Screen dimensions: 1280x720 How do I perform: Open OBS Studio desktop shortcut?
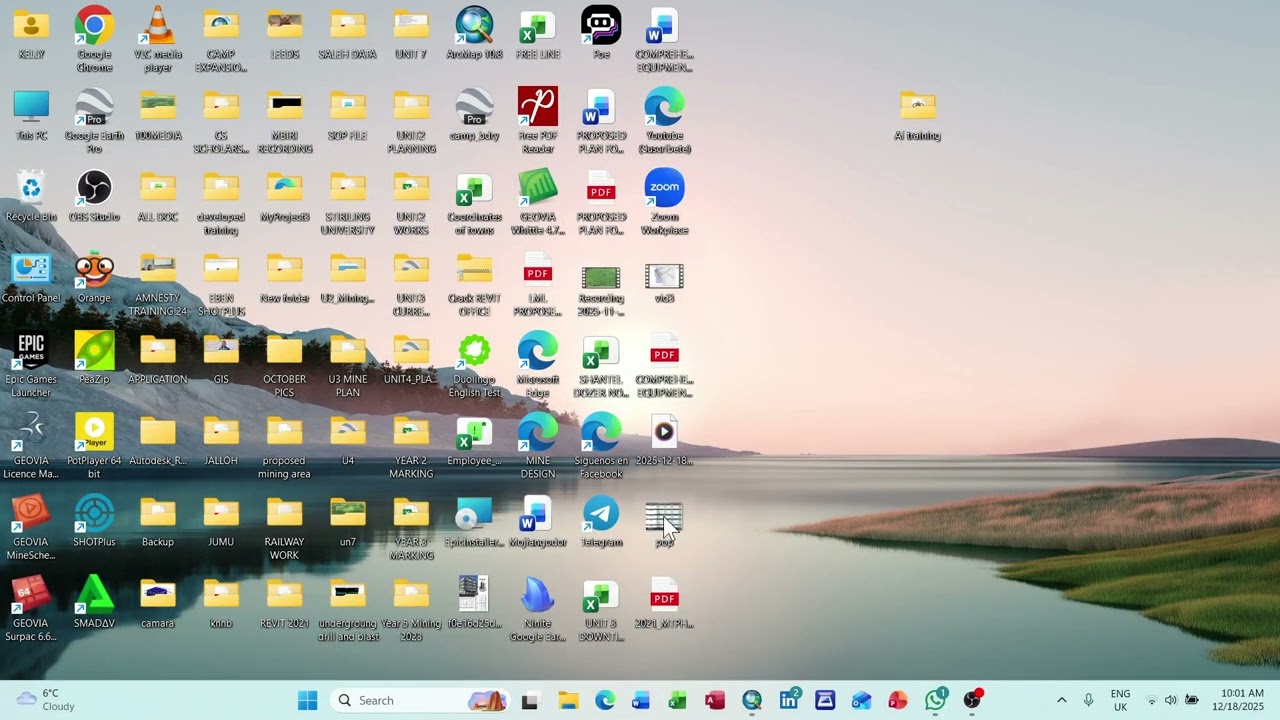coord(94,196)
